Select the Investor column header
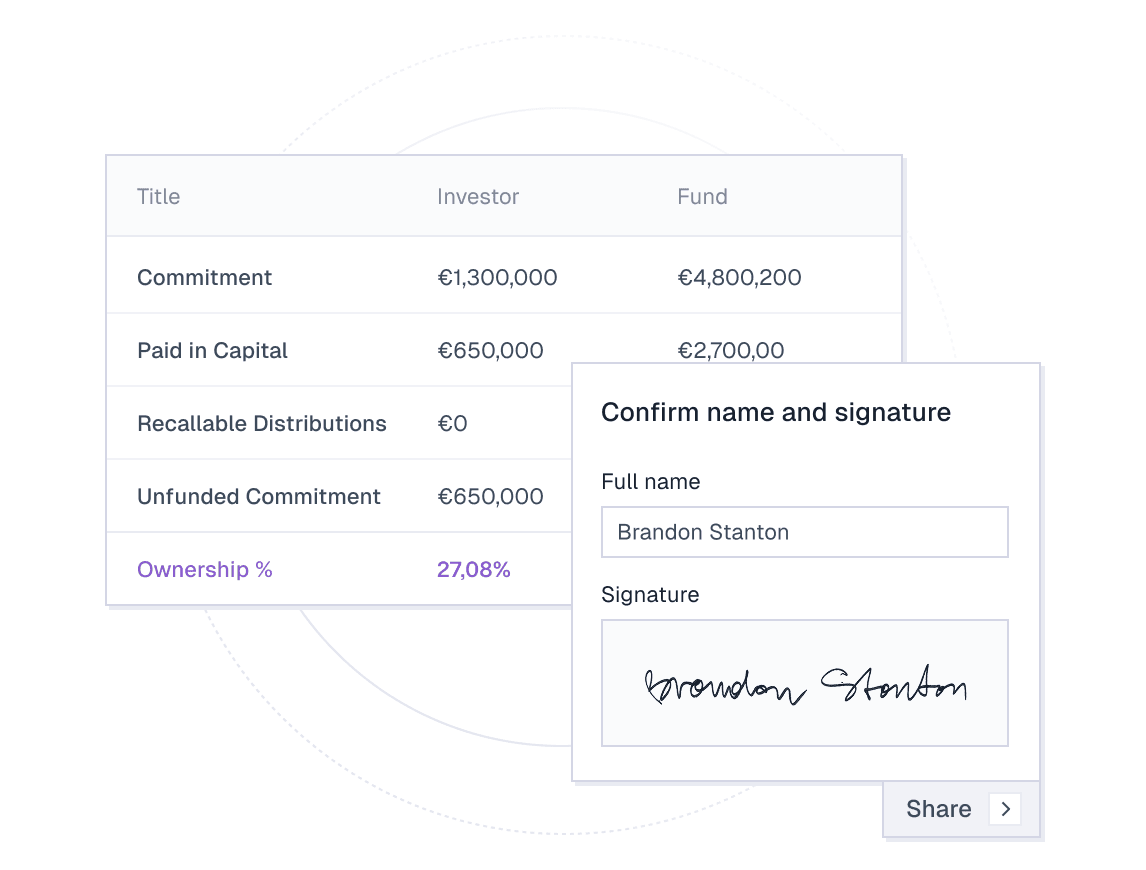The width and height of the screenshot is (1146, 870). 478,197
